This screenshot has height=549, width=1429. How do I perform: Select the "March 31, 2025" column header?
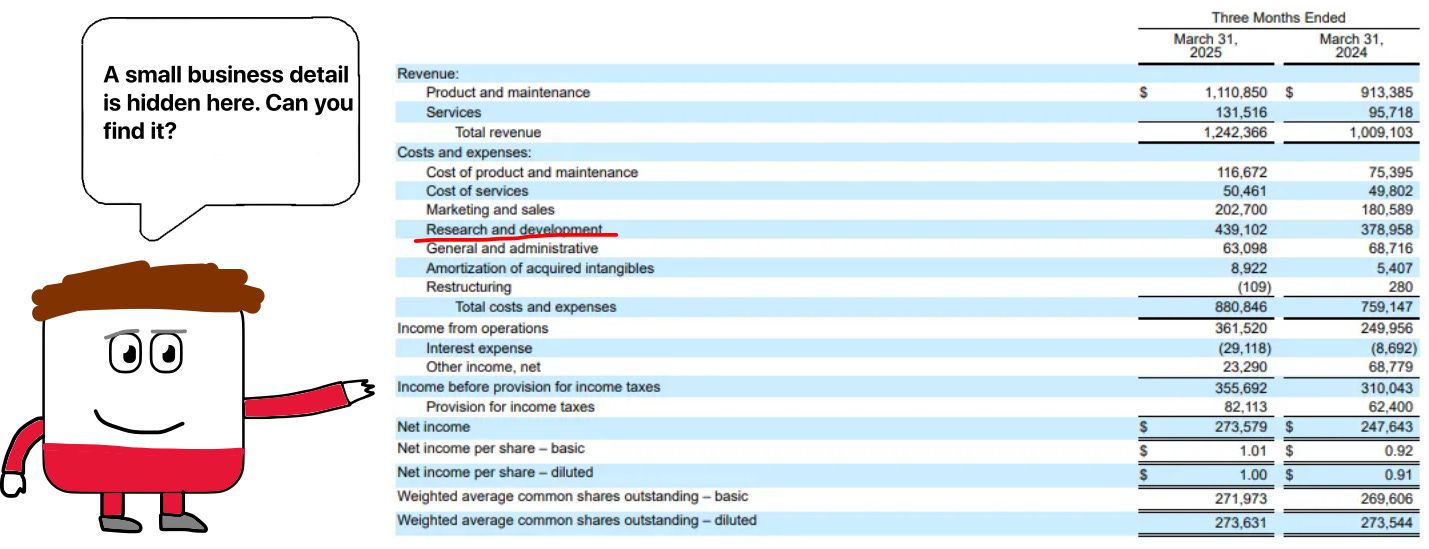1205,46
